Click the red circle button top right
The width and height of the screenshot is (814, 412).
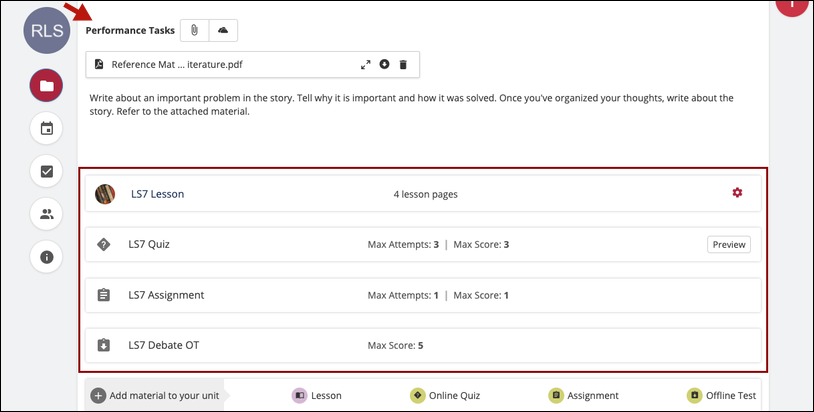coord(792,5)
